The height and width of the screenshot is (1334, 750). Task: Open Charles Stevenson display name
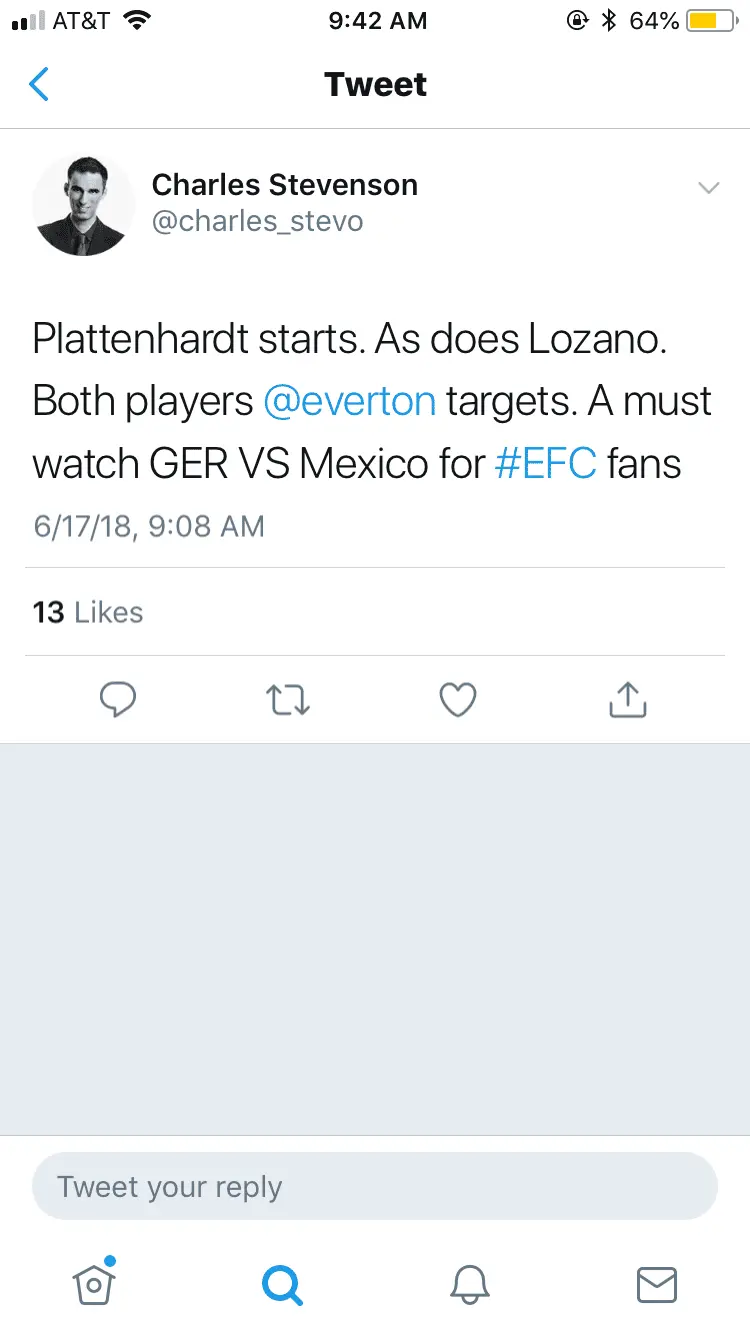pyautogui.click(x=284, y=184)
